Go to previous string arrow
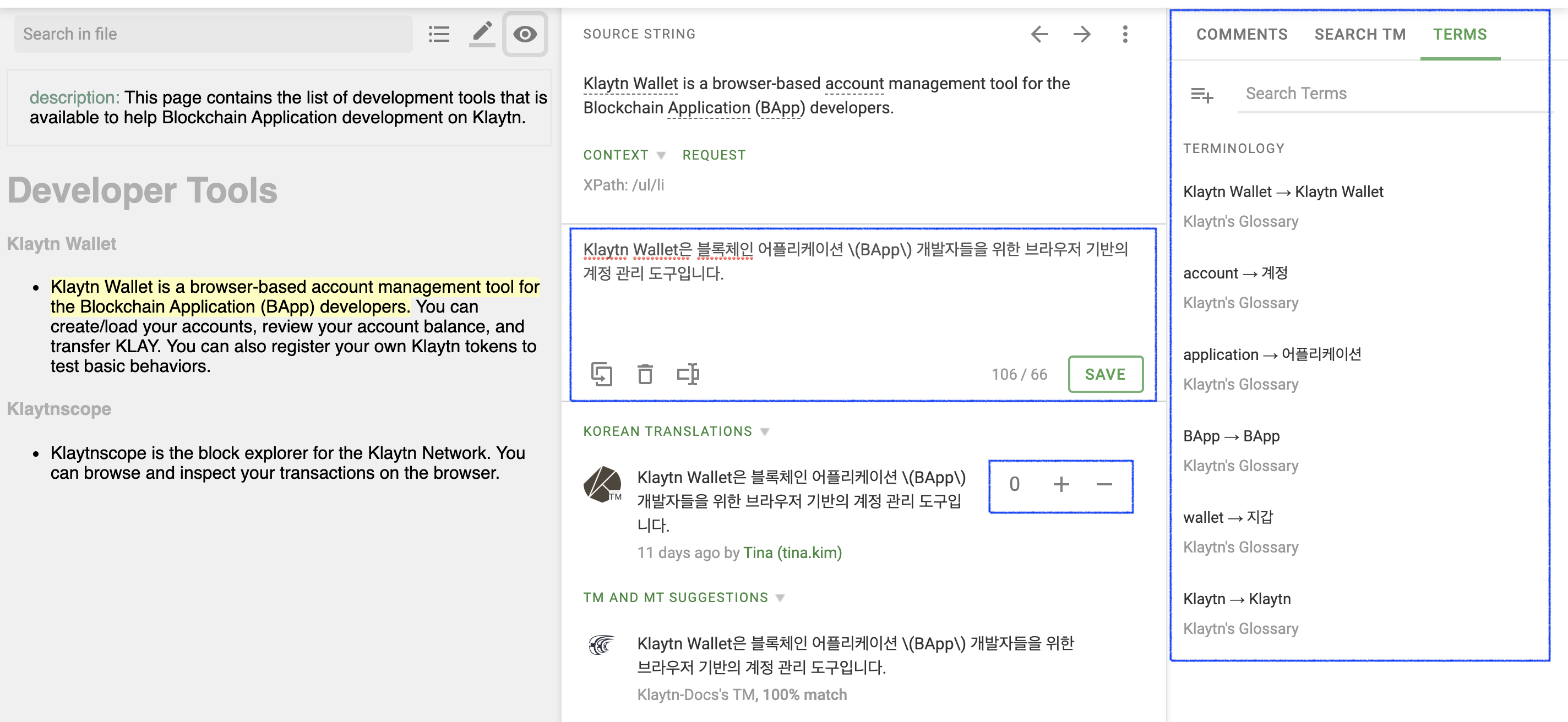This screenshot has height=722, width=1568. tap(1039, 34)
